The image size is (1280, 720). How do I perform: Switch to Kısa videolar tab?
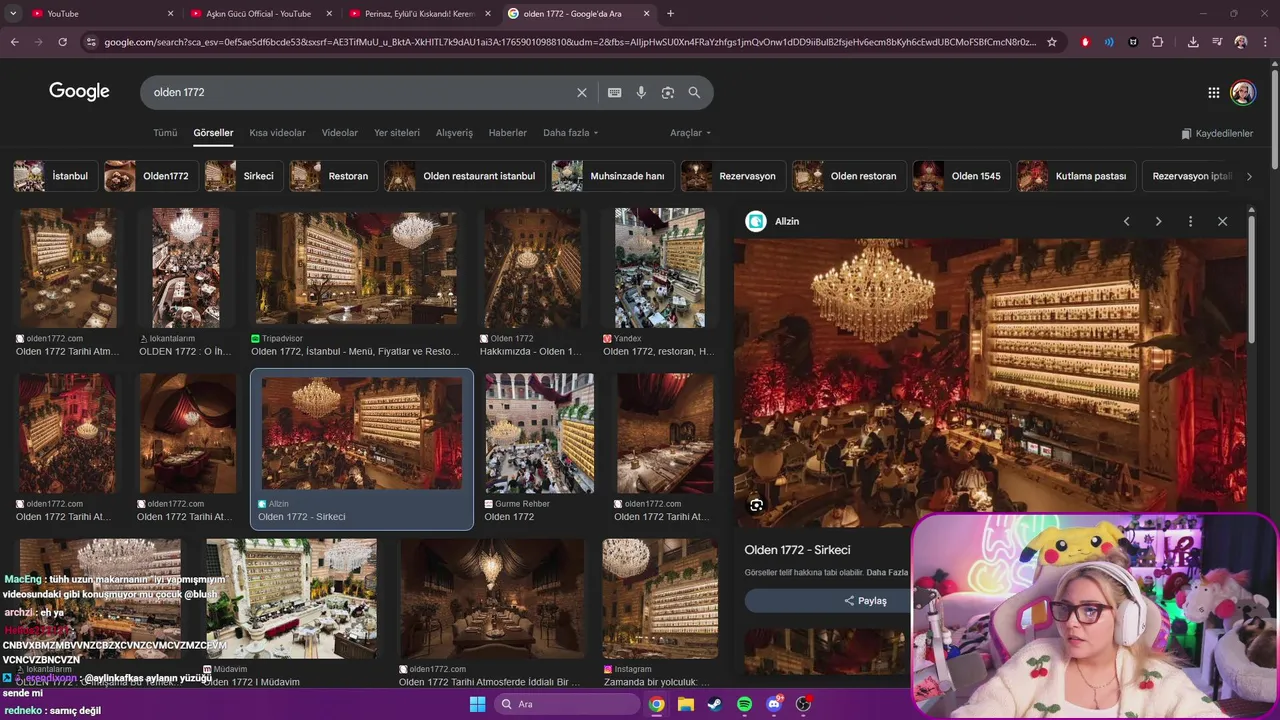point(277,133)
